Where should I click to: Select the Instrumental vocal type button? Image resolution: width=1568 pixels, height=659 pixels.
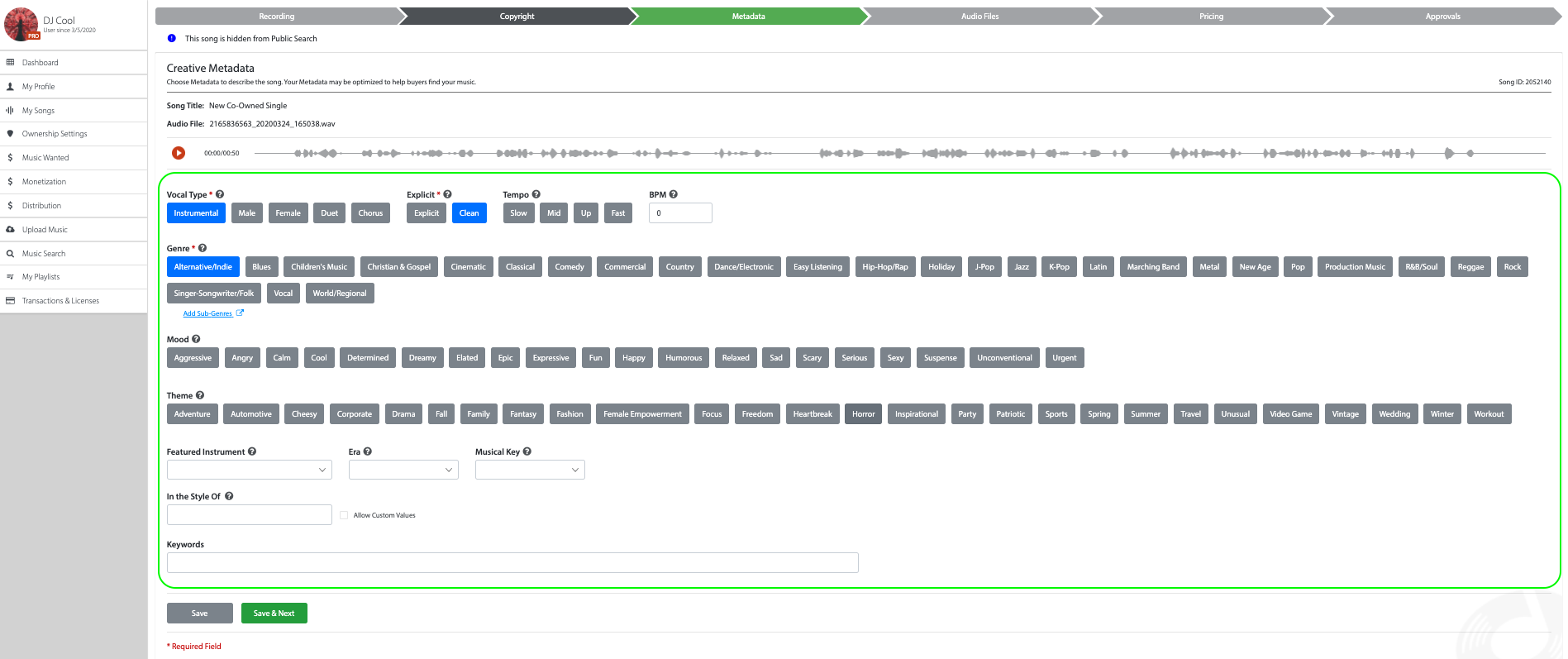pyautogui.click(x=196, y=213)
